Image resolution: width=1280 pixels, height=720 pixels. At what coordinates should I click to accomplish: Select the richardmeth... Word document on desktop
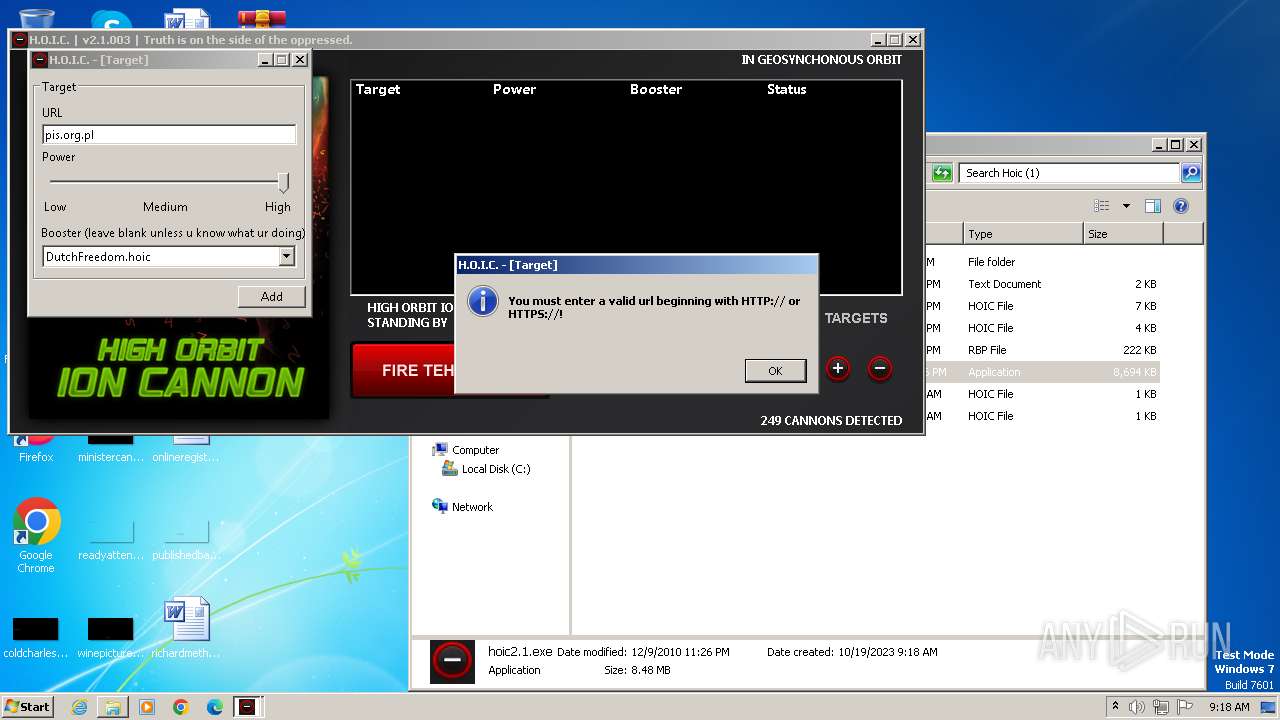185,629
